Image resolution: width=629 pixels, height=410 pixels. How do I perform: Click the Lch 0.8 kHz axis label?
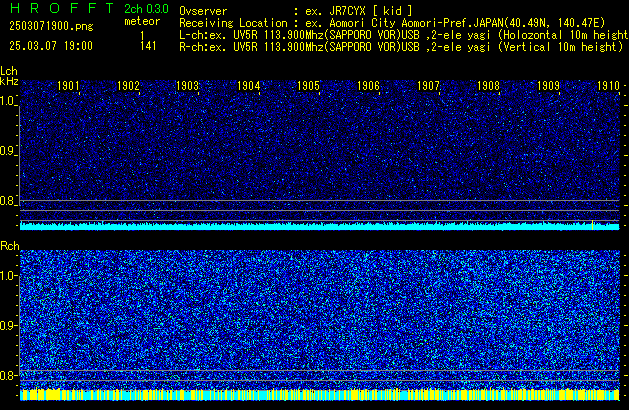7,201
